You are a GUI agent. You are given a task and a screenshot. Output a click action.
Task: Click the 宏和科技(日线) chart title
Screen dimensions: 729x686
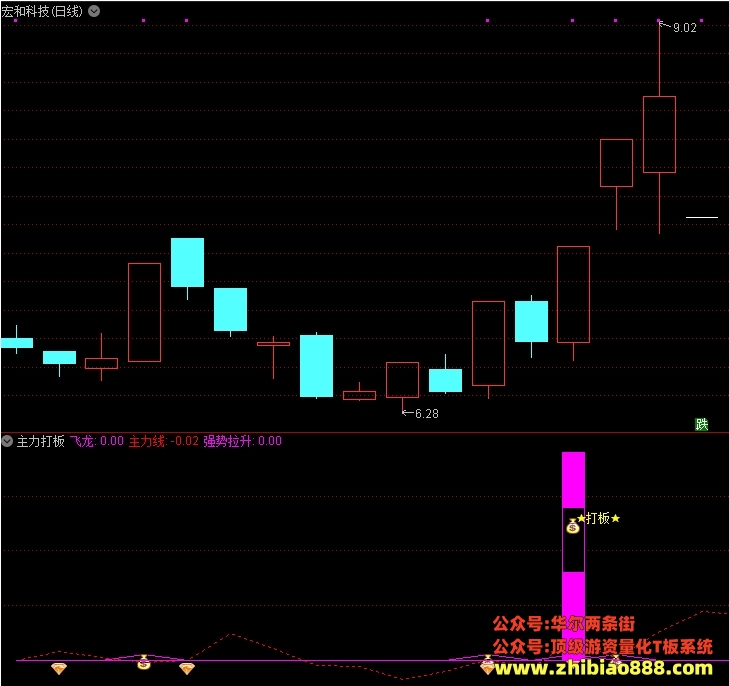(42, 11)
